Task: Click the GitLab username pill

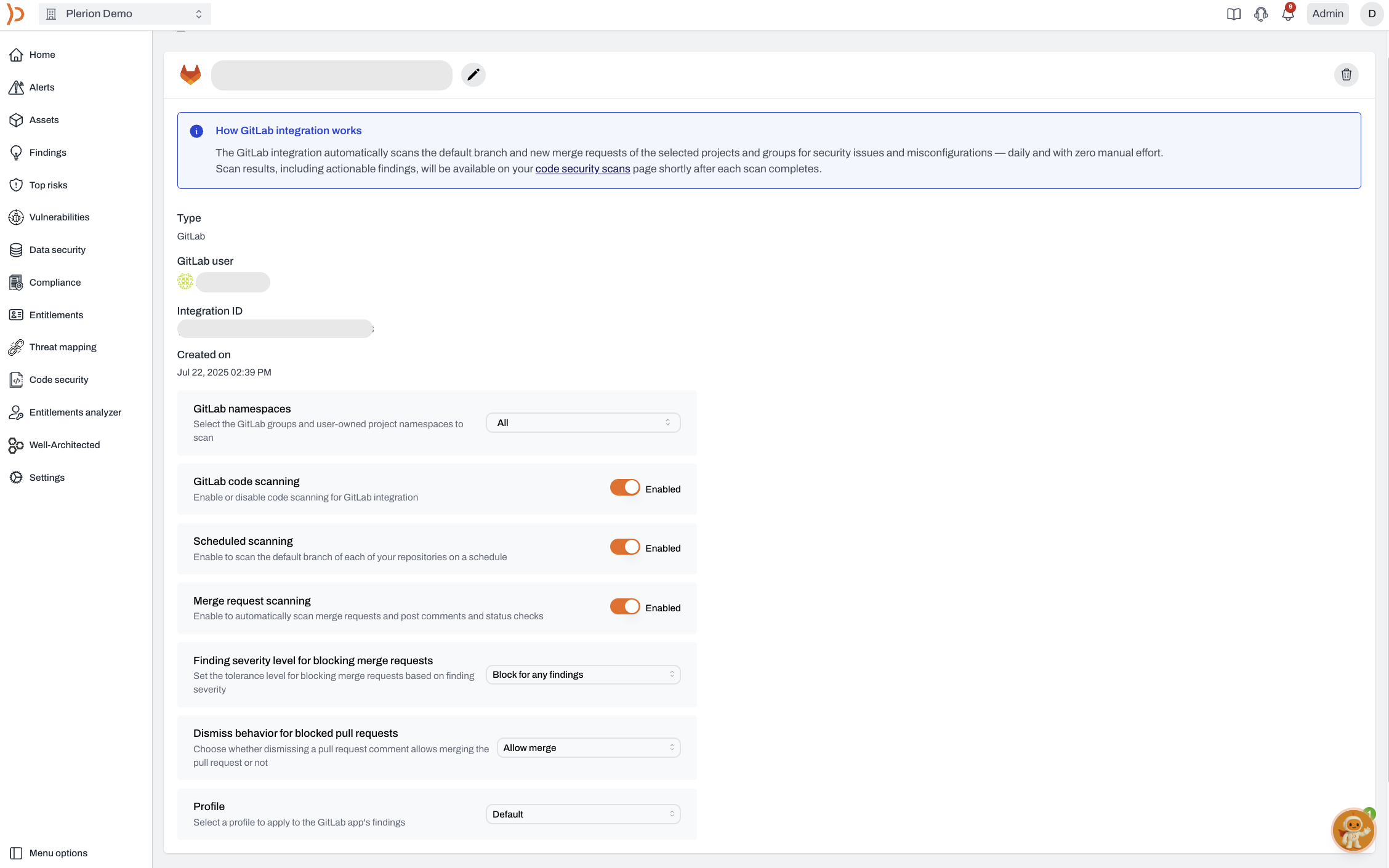Action: (x=233, y=282)
